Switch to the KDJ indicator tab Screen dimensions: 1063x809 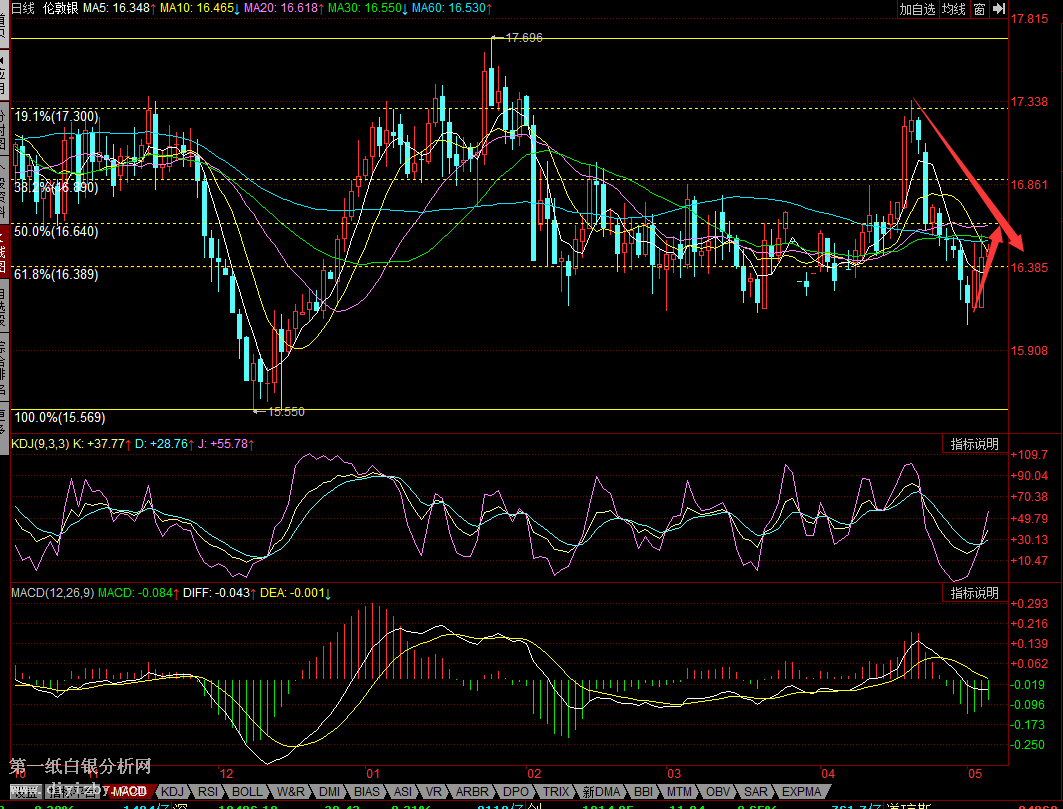[174, 791]
